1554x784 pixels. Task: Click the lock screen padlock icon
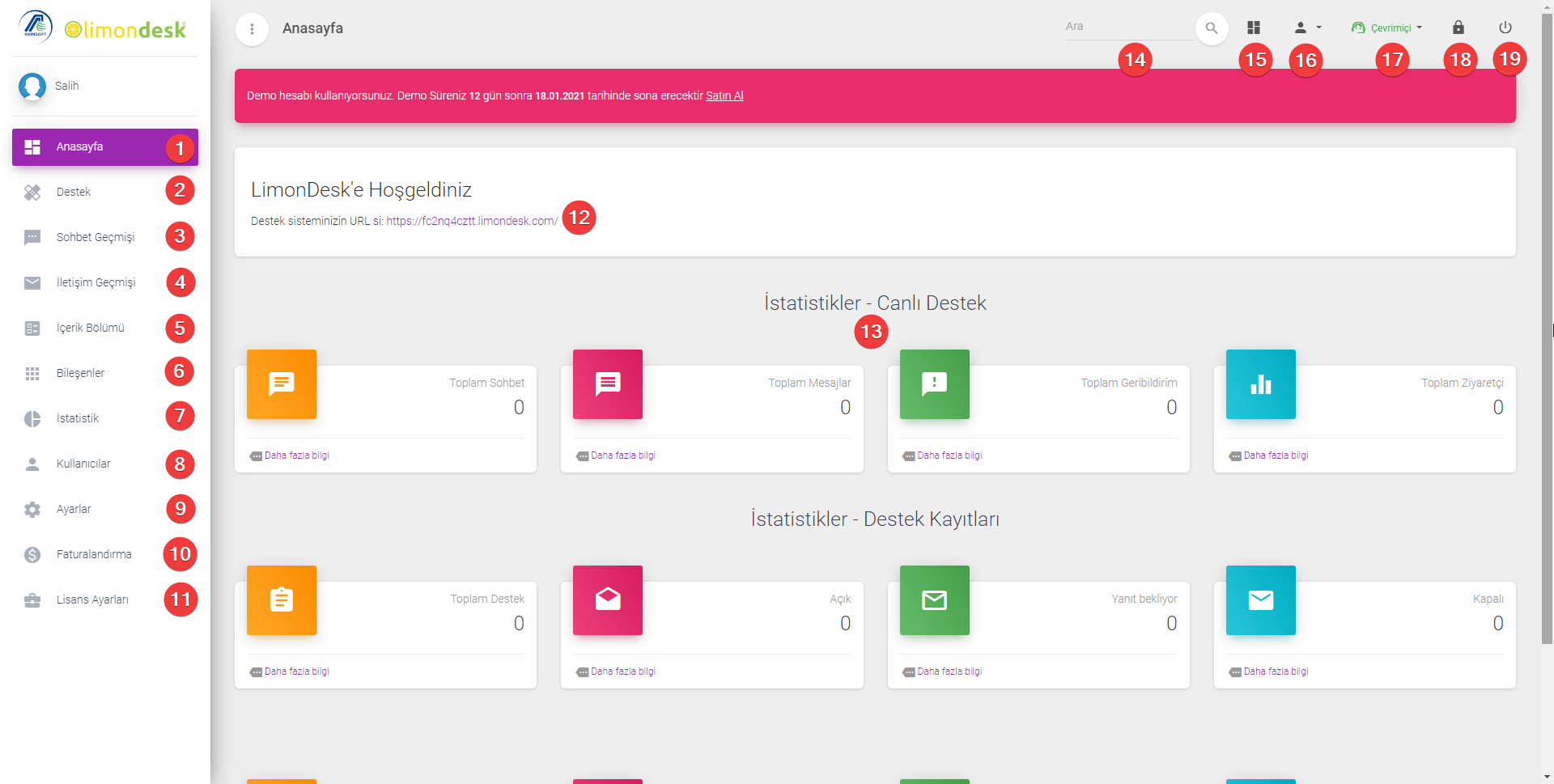[1458, 28]
